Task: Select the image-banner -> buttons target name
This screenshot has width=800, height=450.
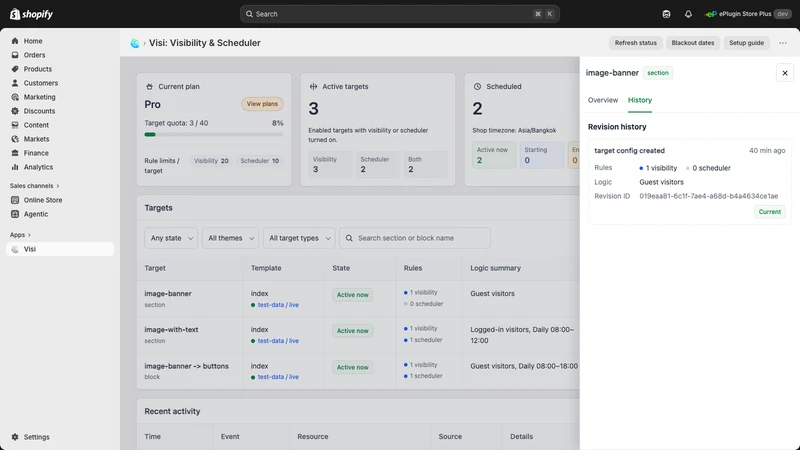Action: click(187, 366)
